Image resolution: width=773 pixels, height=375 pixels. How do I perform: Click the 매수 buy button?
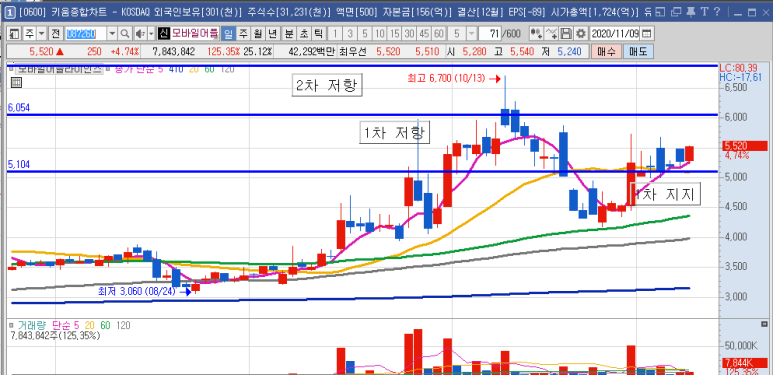pos(605,51)
